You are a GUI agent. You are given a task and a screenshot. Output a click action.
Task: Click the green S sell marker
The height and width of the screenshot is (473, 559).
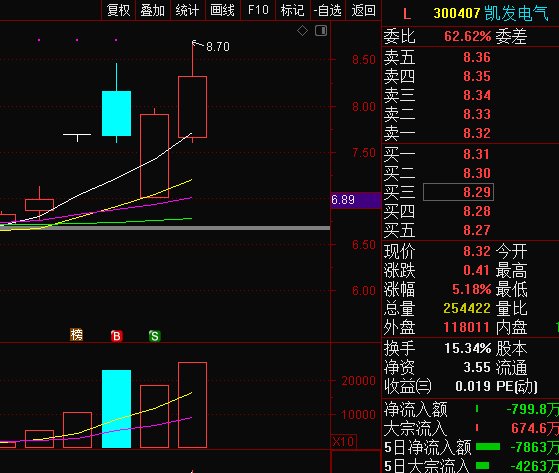(x=154, y=336)
